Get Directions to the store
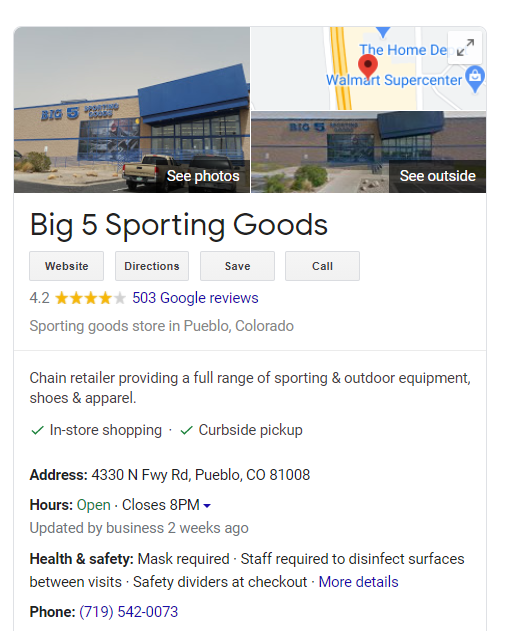 click(152, 266)
